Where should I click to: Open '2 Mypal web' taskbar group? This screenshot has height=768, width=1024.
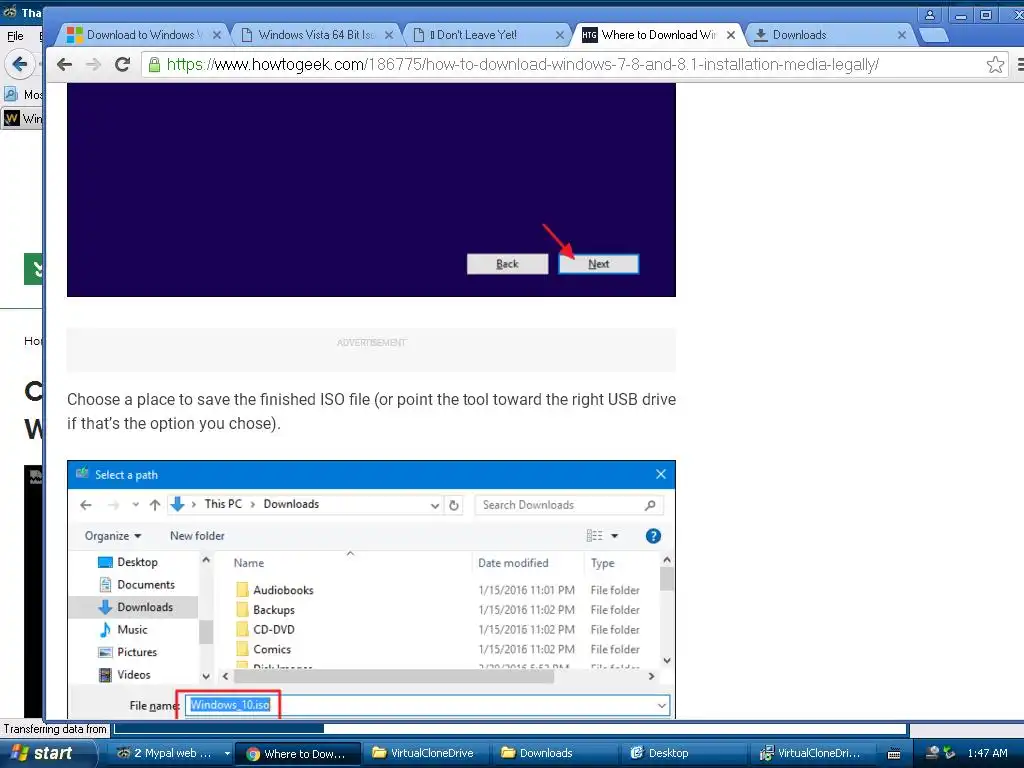172,753
